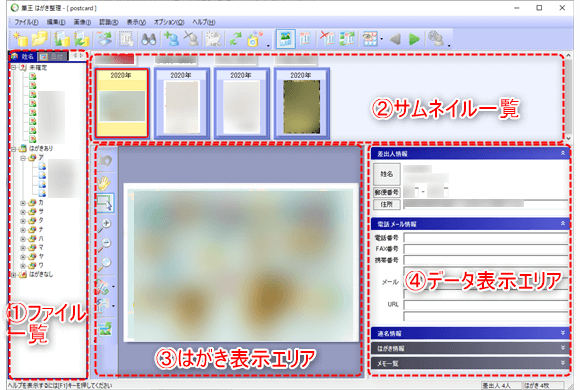The height and width of the screenshot is (390, 580).
Task: Click the open folder toolbar icon
Action: tap(40, 39)
